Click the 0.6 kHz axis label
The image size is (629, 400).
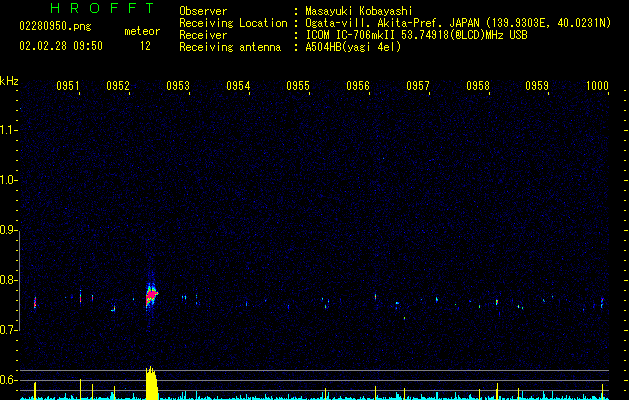click(8, 380)
